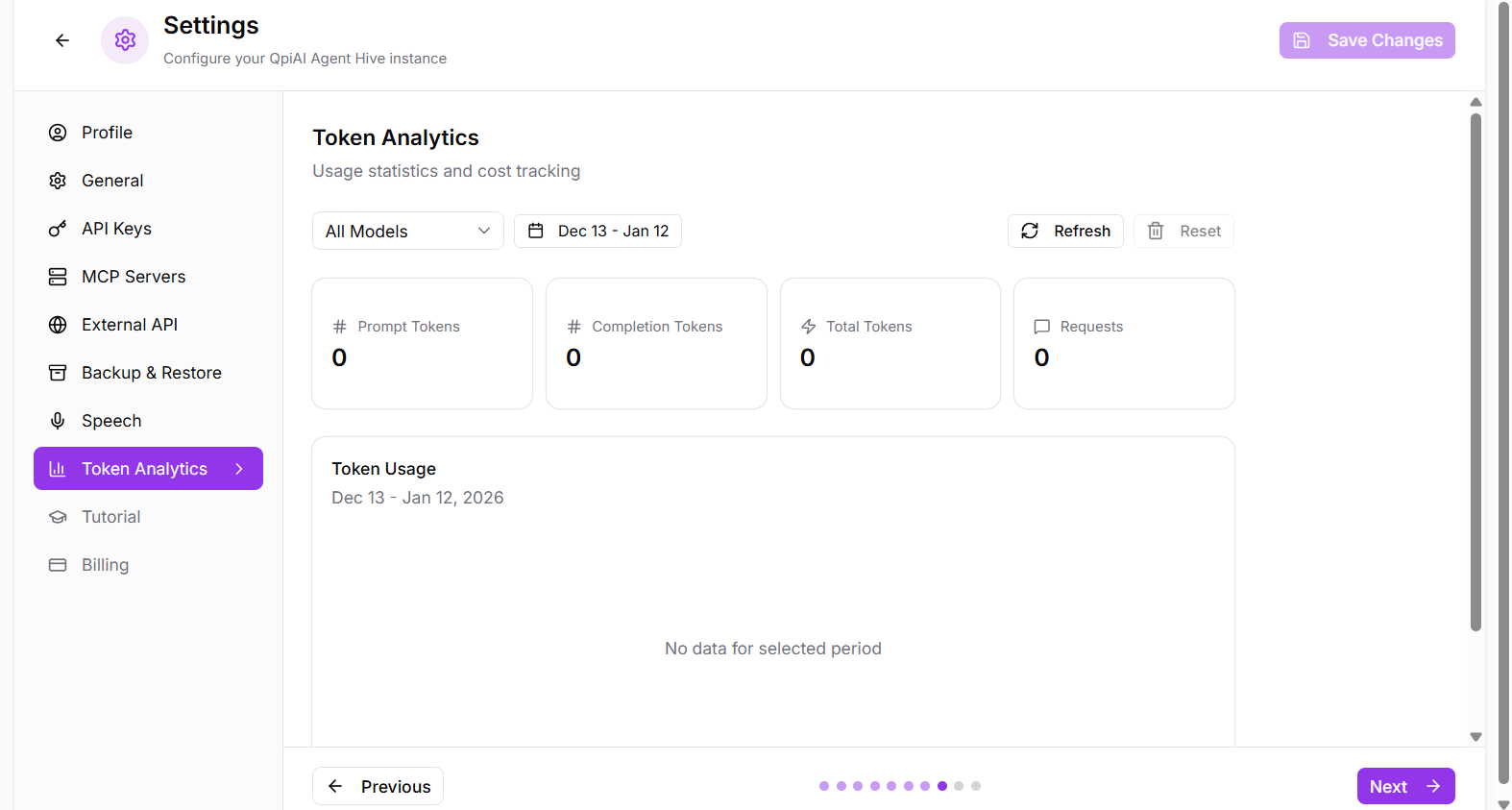Click the MCP Servers server icon

58,277
